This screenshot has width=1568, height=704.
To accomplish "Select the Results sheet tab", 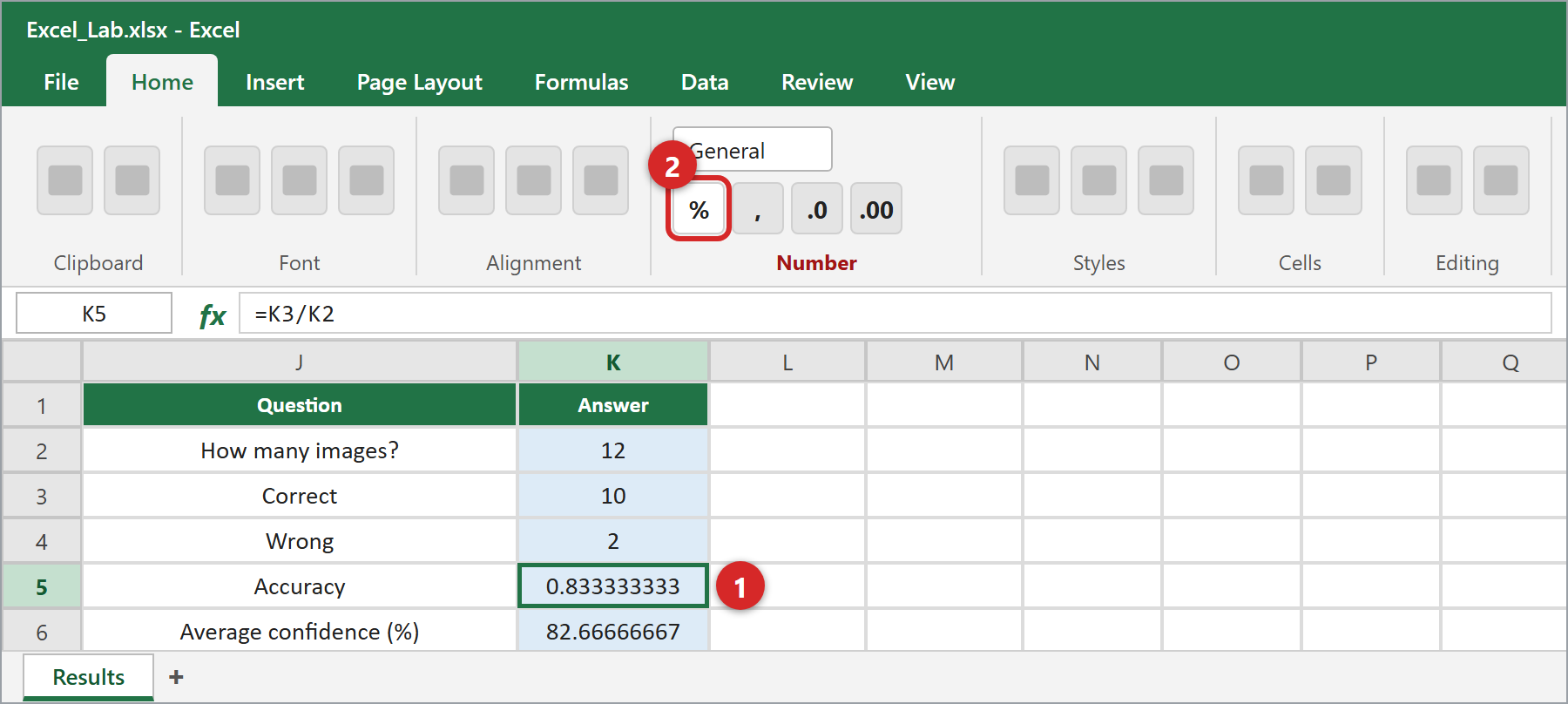I will [x=89, y=677].
